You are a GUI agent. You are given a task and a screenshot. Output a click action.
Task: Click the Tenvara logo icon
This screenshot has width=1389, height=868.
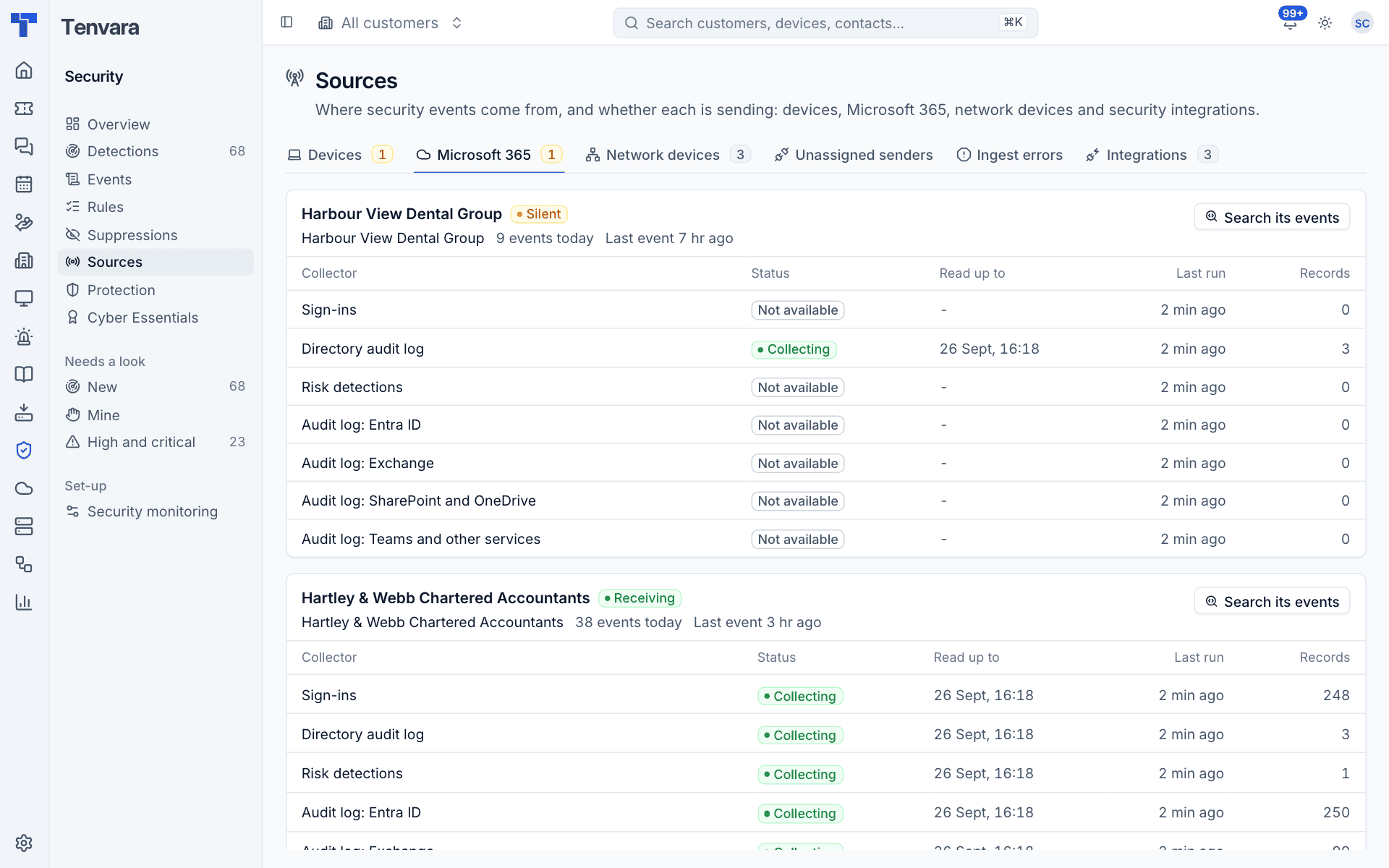[x=24, y=25]
